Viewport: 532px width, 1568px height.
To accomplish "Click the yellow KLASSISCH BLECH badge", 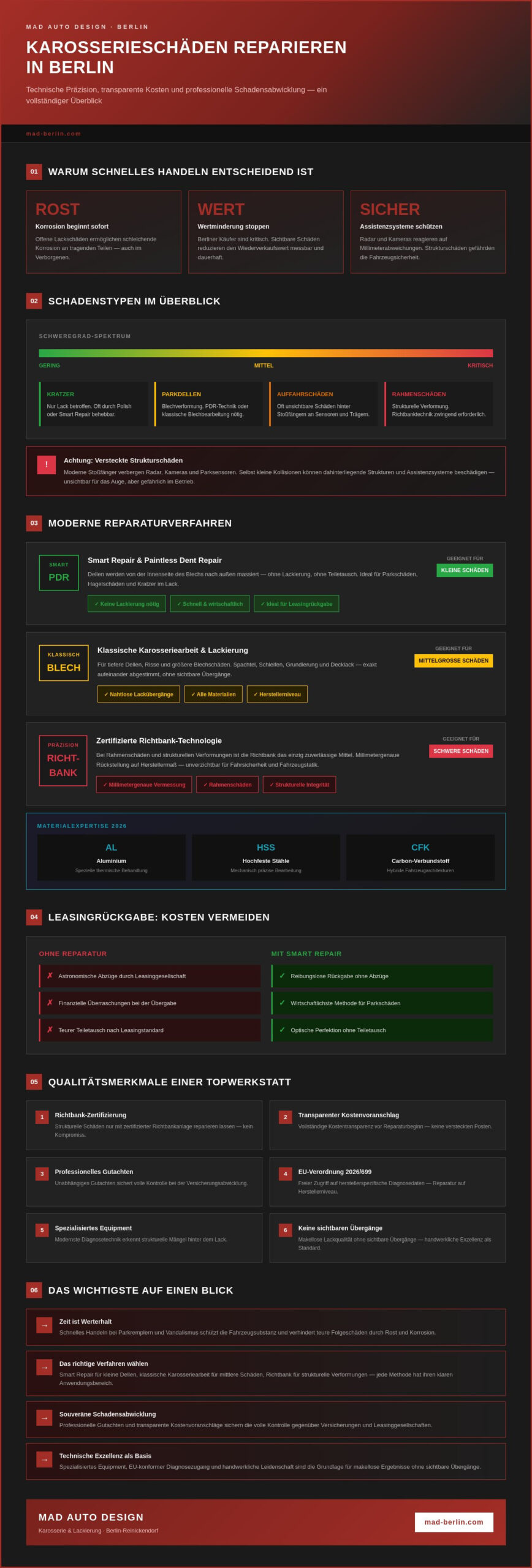I will [x=64, y=663].
